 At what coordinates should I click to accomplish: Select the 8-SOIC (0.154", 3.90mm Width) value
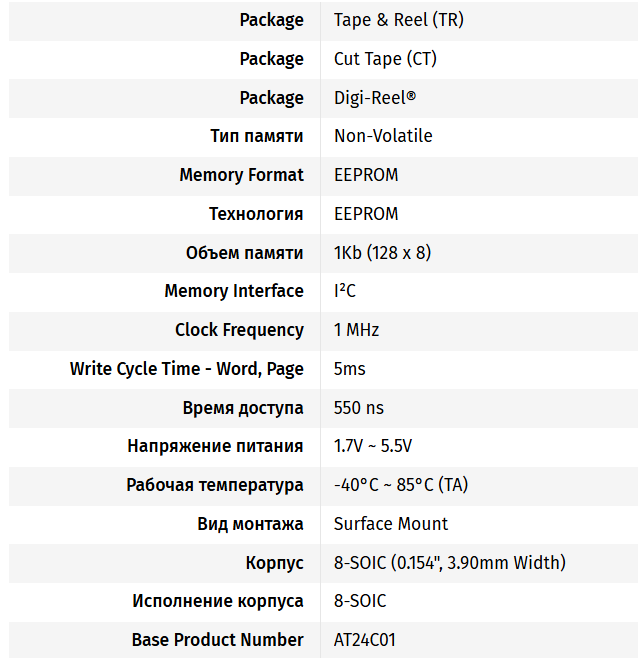[x=450, y=563]
